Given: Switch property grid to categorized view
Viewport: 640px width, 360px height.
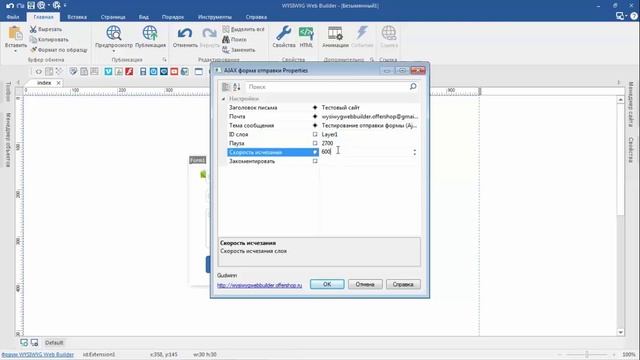Looking at the screenshot, I should [226, 87].
